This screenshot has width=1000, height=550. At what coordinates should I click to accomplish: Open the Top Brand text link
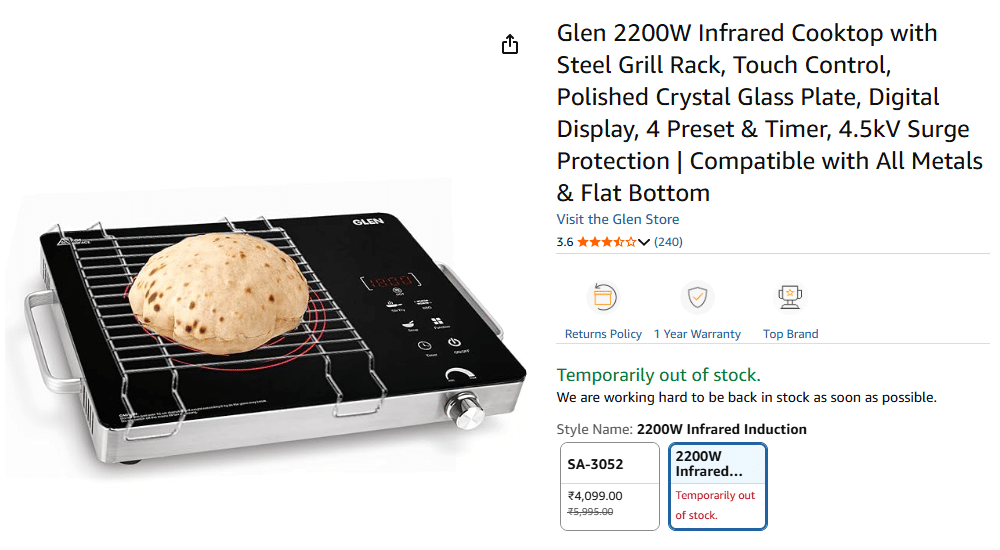(x=790, y=334)
